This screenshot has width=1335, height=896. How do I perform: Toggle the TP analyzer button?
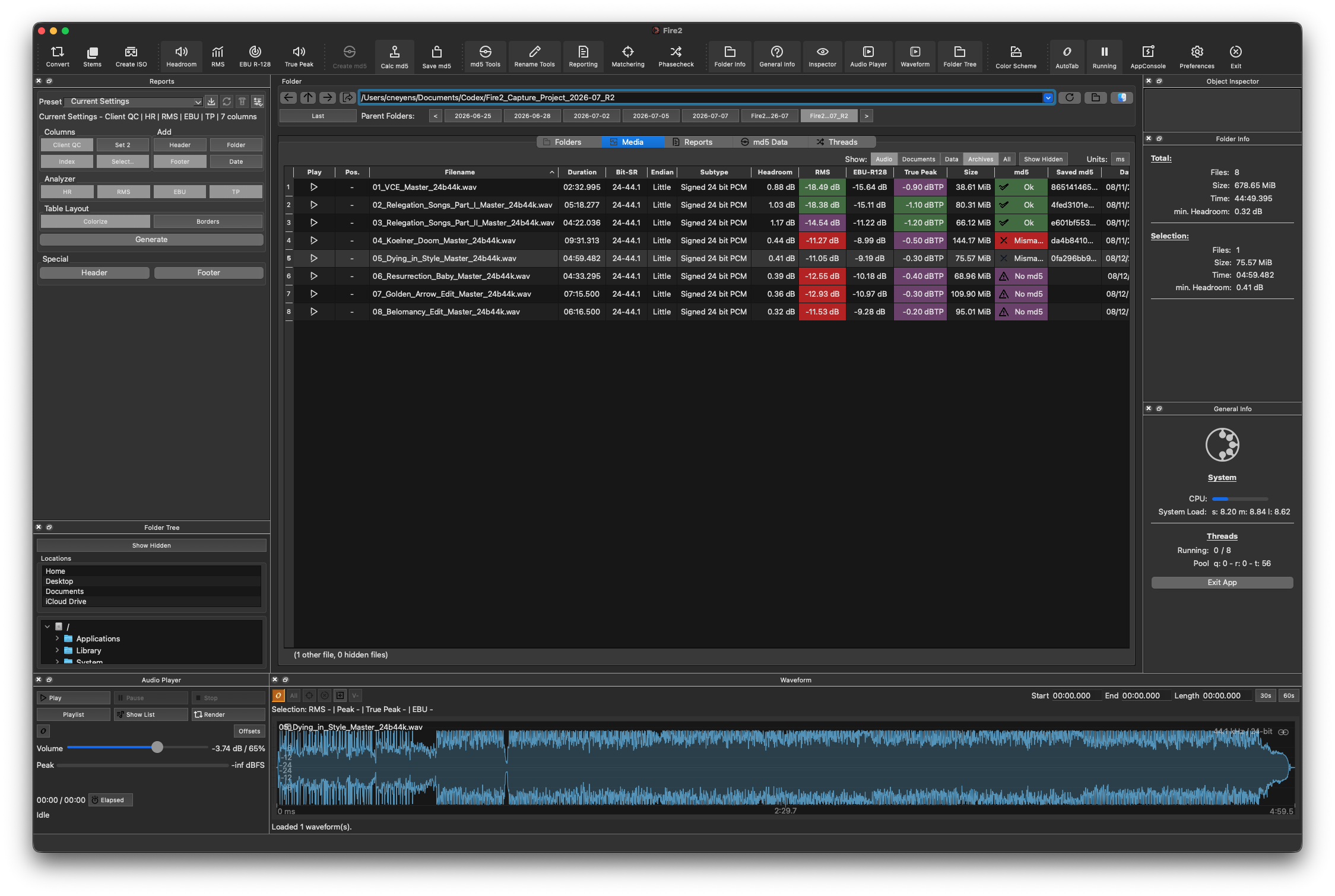coord(236,192)
